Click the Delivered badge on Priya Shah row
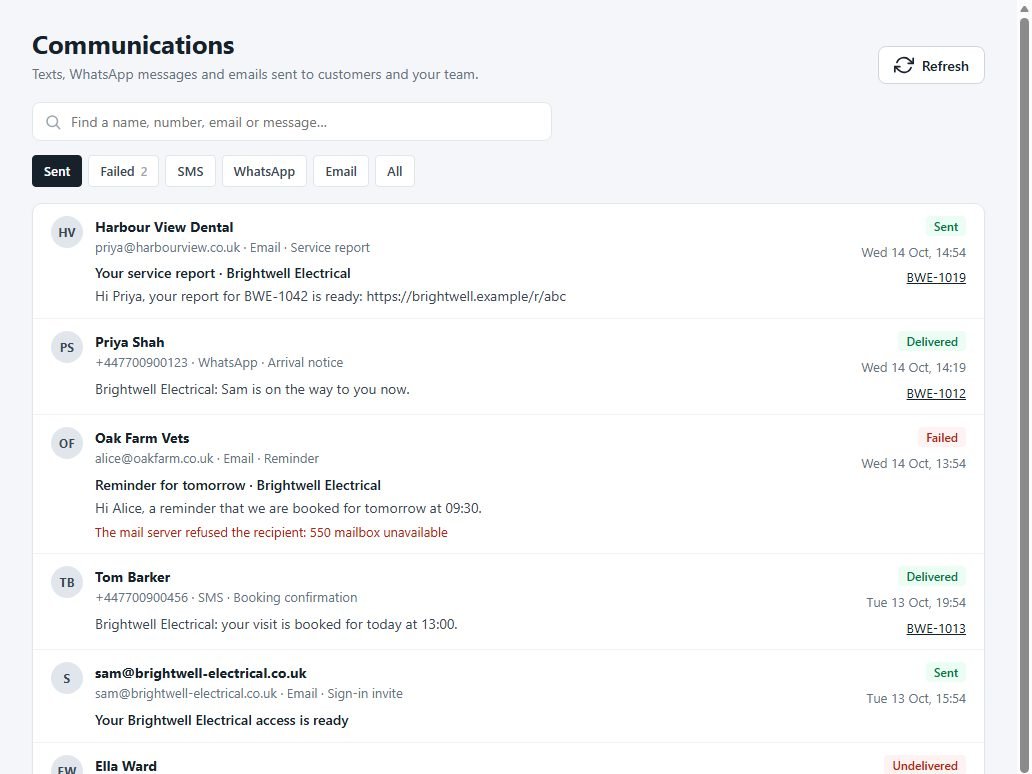 (932, 342)
